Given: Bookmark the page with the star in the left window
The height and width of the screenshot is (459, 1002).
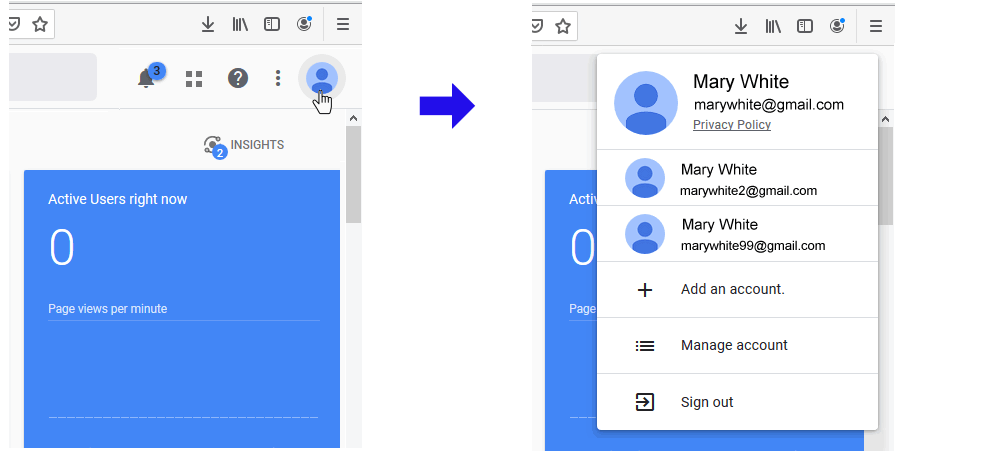Looking at the screenshot, I should pos(40,25).
